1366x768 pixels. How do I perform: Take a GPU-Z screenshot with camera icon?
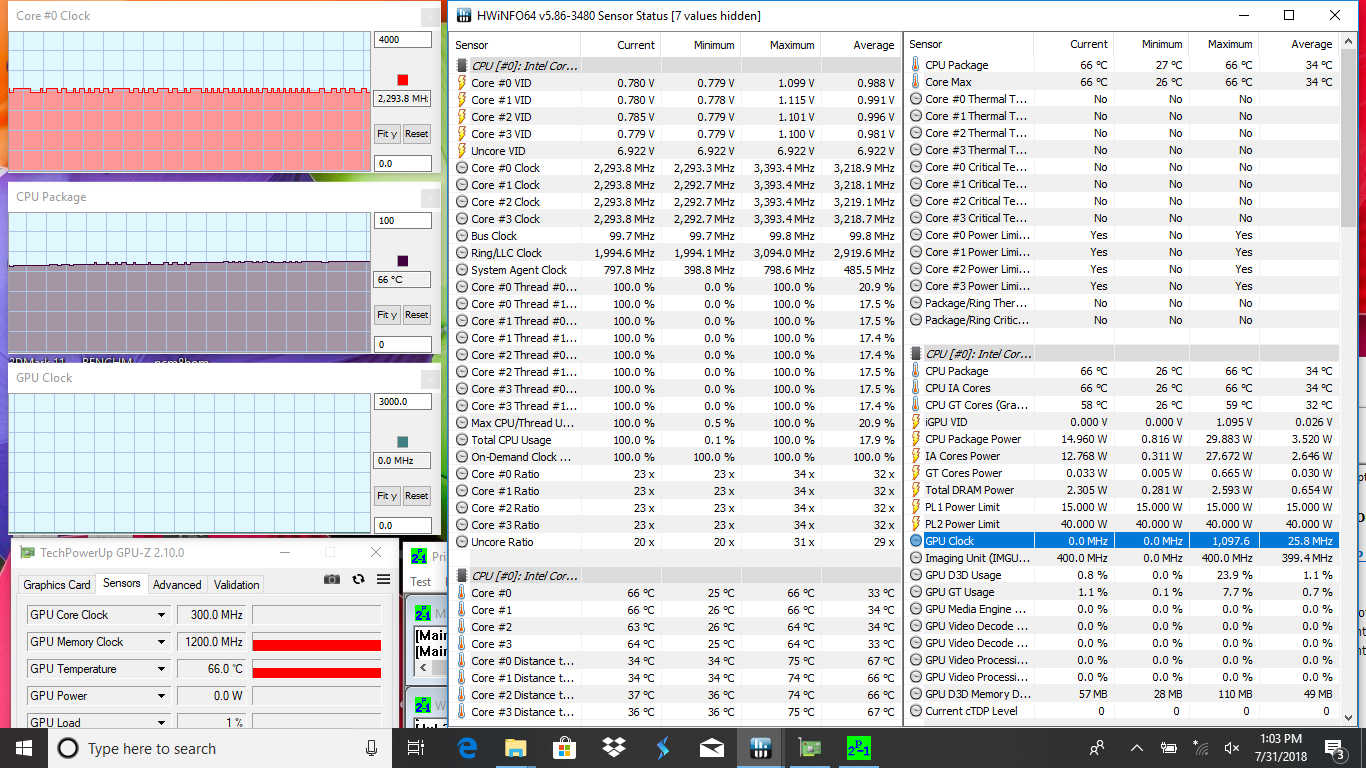point(332,579)
